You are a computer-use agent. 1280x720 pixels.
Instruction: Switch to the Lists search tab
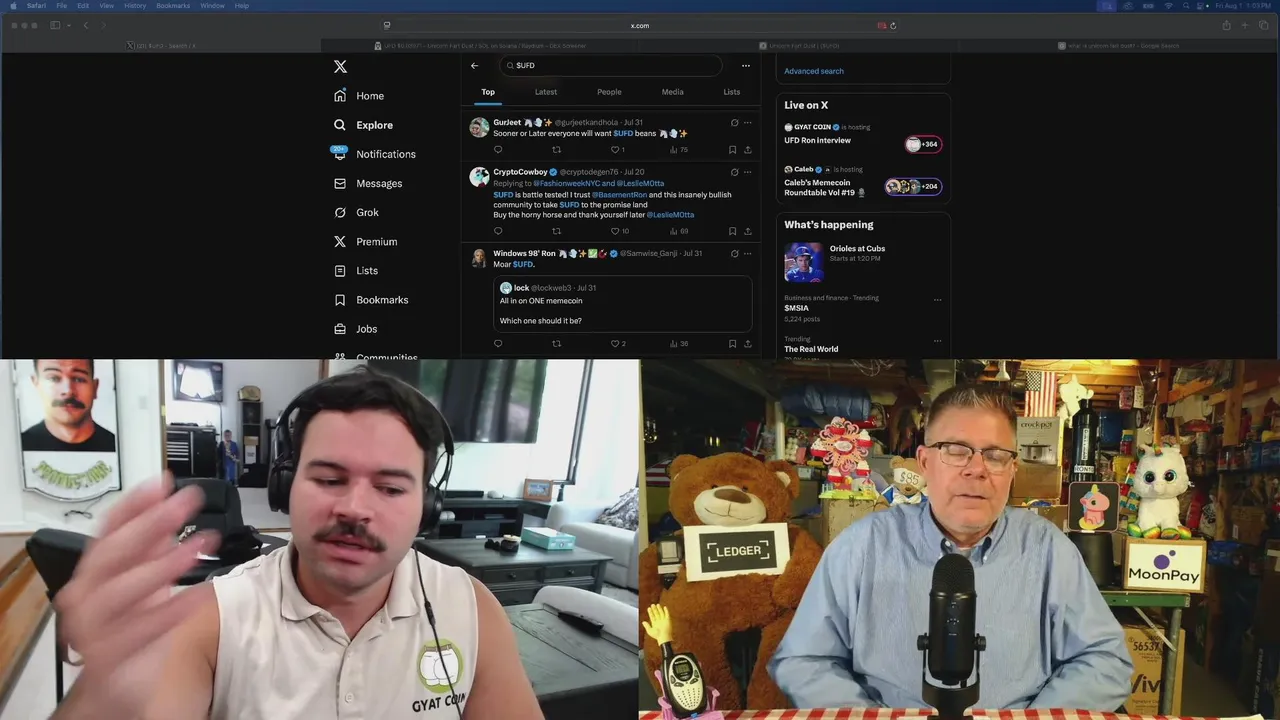tap(732, 92)
